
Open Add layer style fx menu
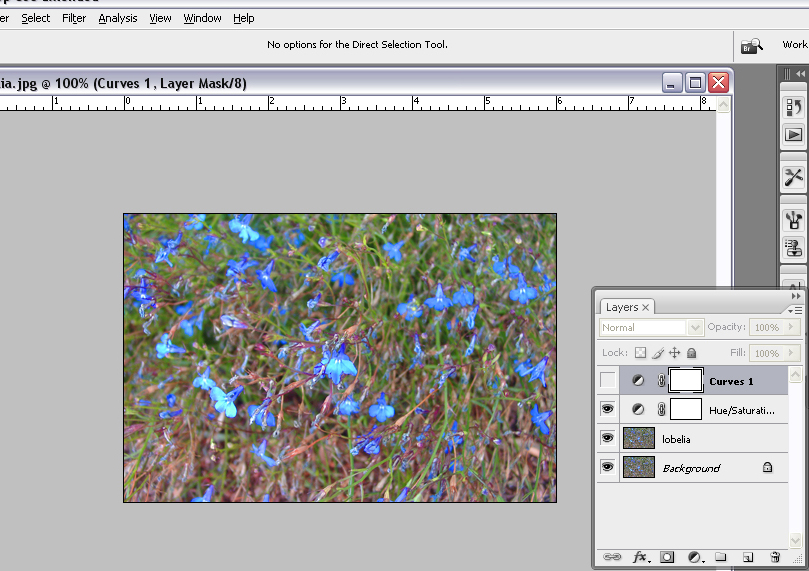coord(641,557)
